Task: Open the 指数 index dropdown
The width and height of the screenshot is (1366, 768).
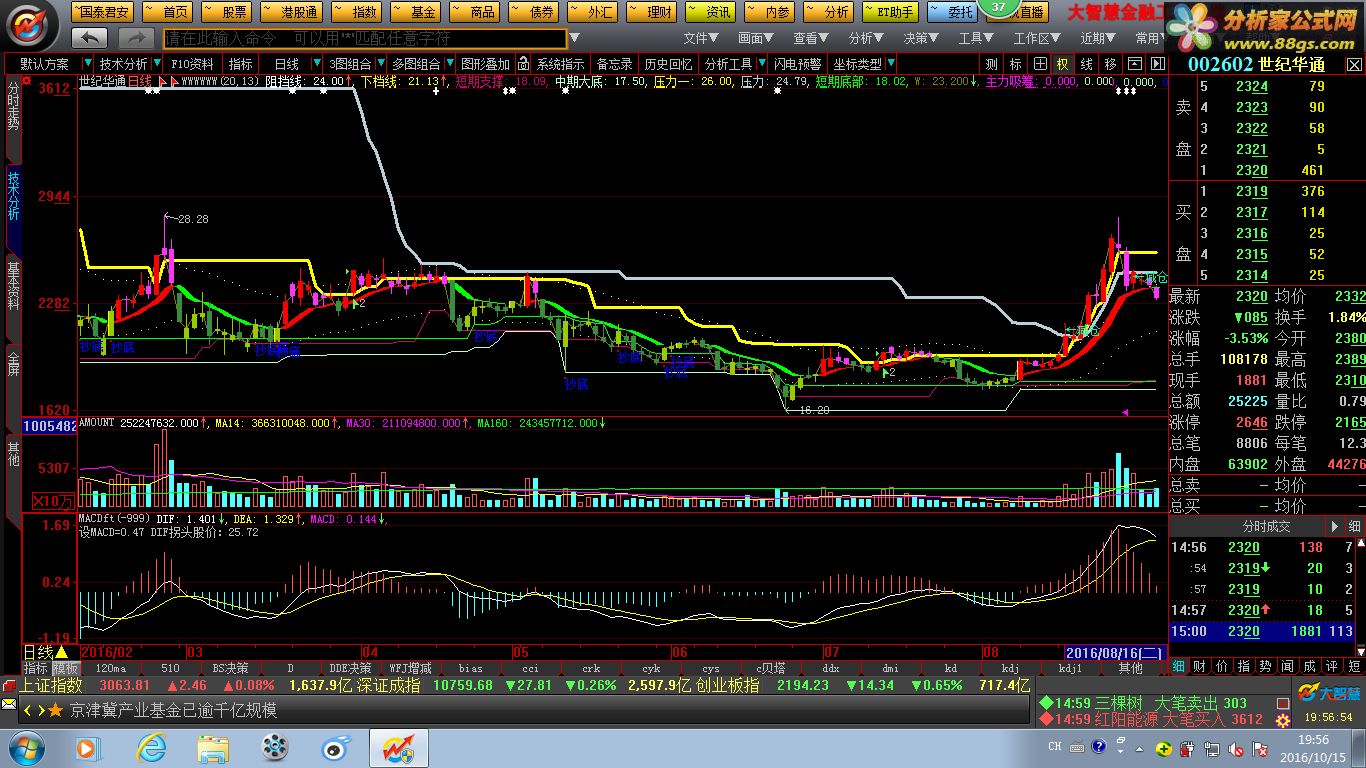Action: [357, 12]
